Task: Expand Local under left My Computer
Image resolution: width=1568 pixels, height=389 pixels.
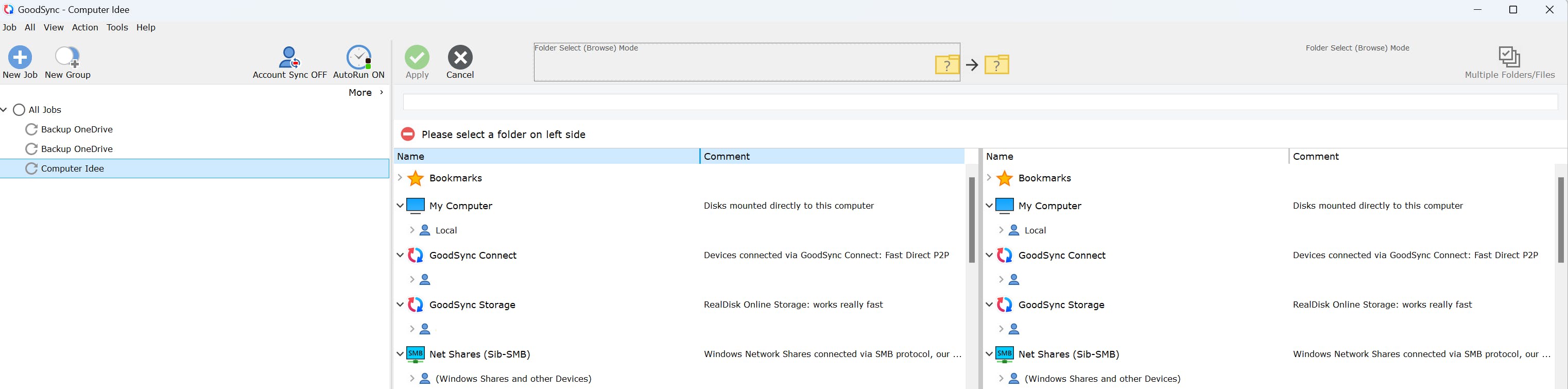Action: tap(412, 230)
